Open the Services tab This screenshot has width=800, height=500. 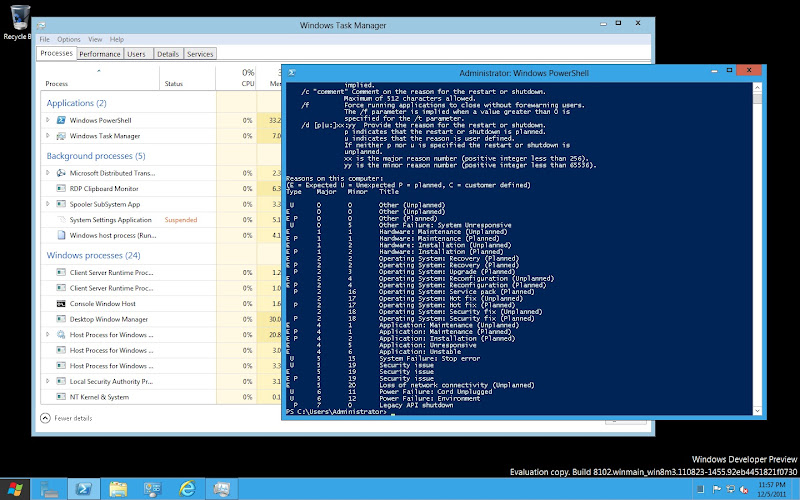[x=200, y=54]
